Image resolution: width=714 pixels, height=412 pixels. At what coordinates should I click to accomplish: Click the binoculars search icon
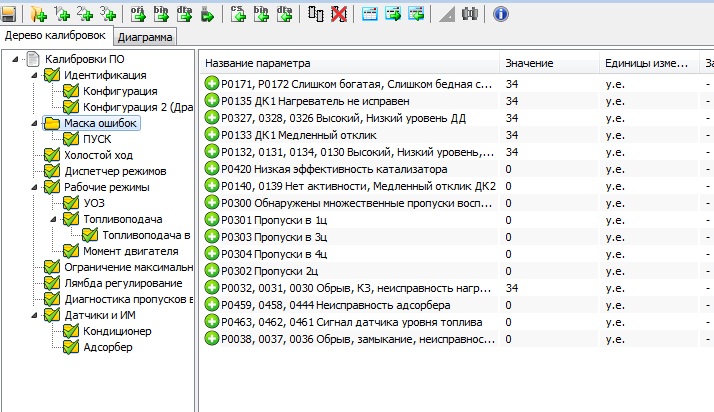pyautogui.click(x=470, y=14)
